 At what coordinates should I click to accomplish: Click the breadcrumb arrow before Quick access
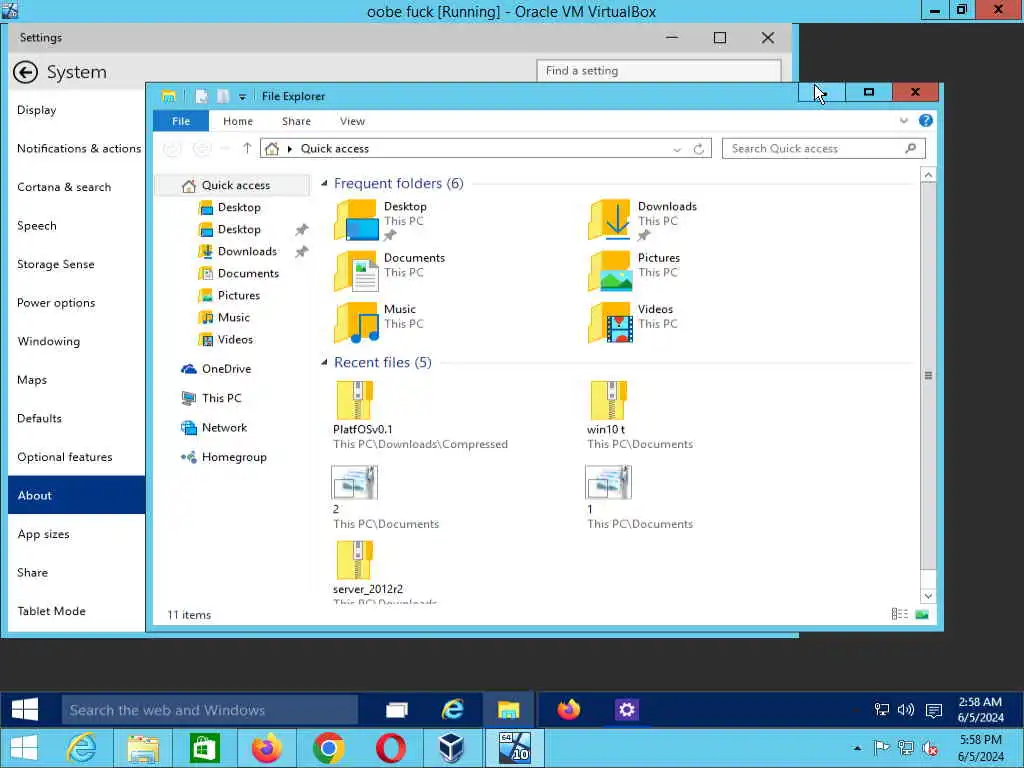coord(290,149)
